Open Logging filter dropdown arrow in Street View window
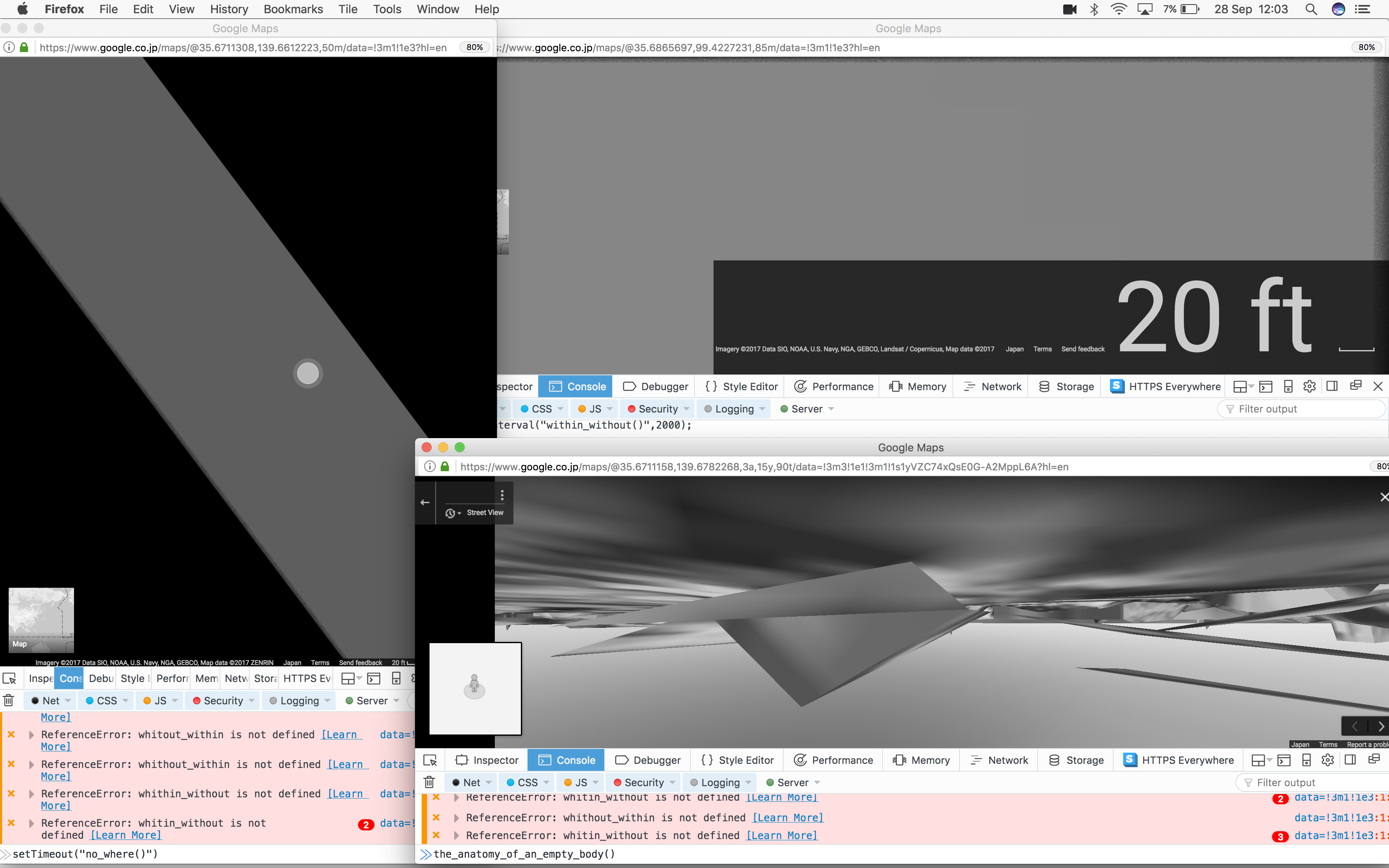 (748, 782)
